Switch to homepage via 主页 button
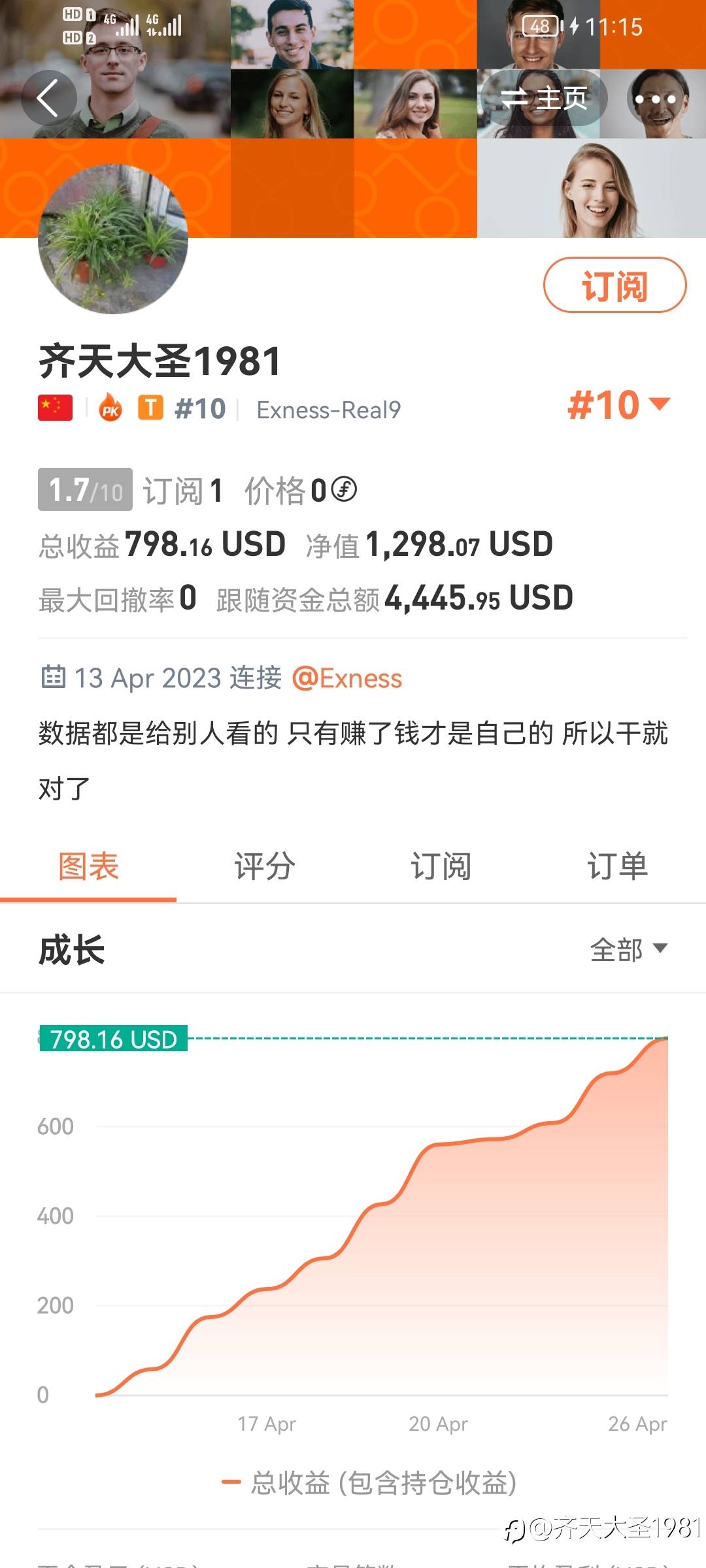This screenshot has width=706, height=1568. (x=544, y=99)
